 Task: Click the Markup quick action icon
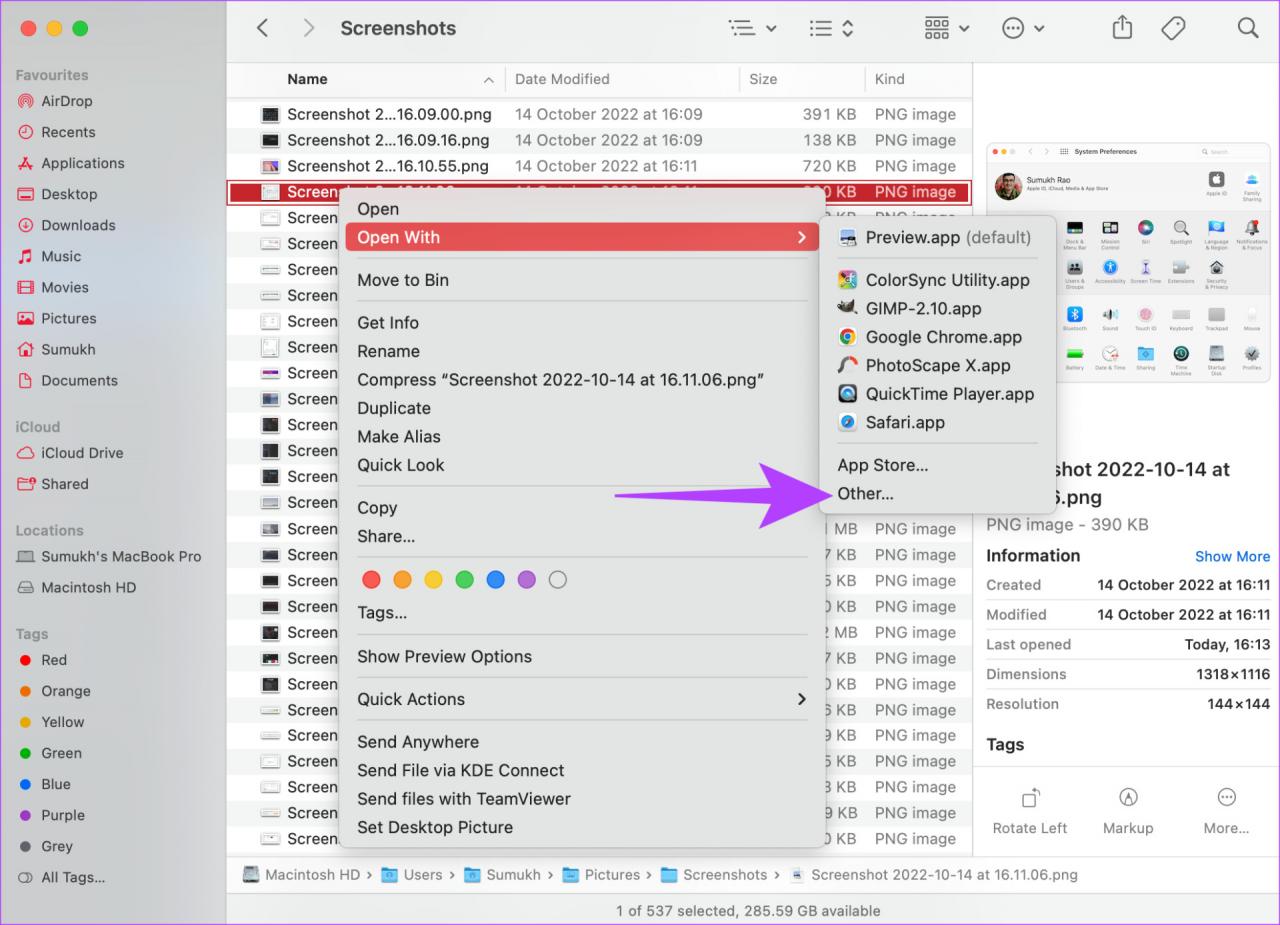1128,810
